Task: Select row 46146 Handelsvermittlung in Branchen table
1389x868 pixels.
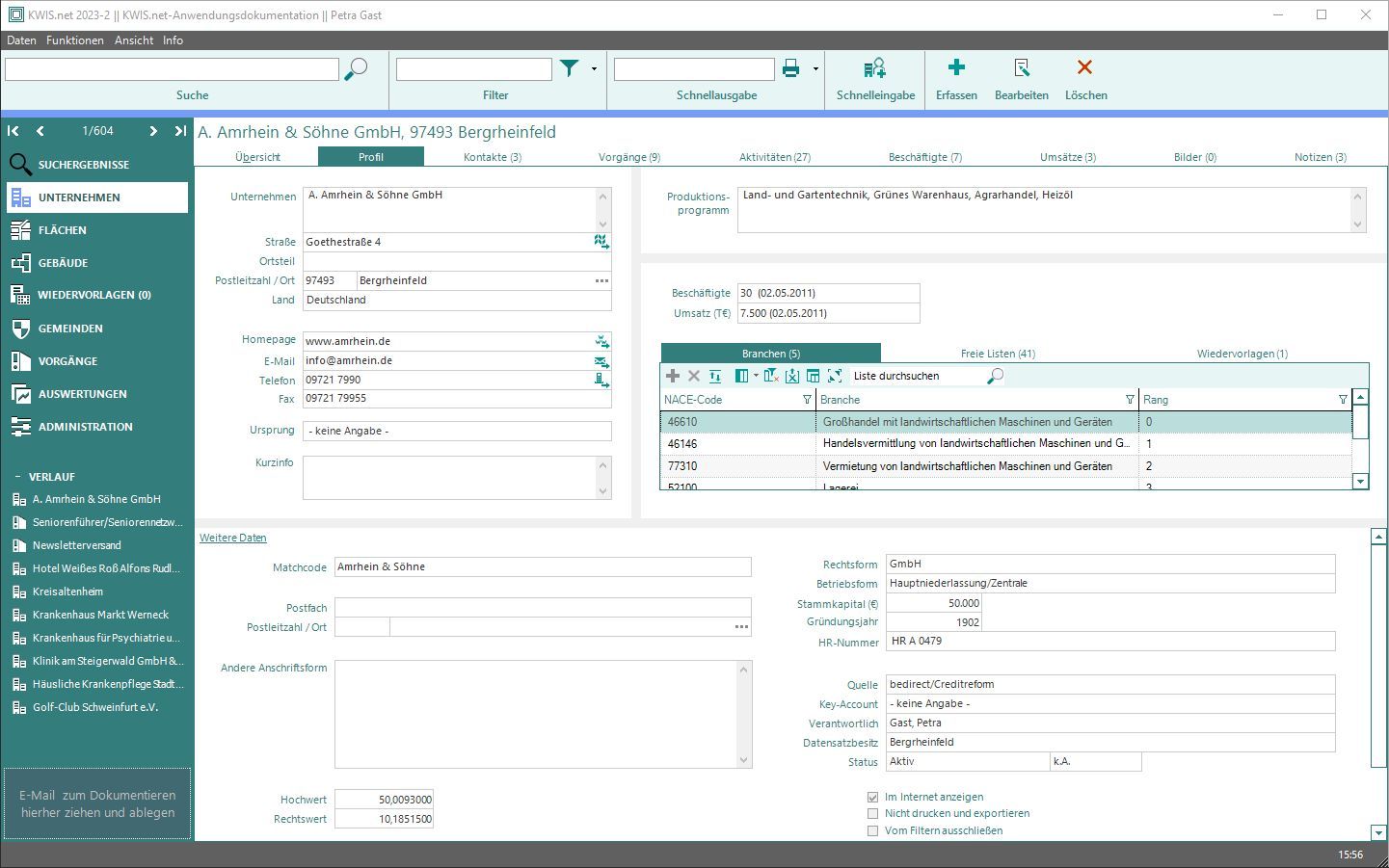Action: [1005, 444]
